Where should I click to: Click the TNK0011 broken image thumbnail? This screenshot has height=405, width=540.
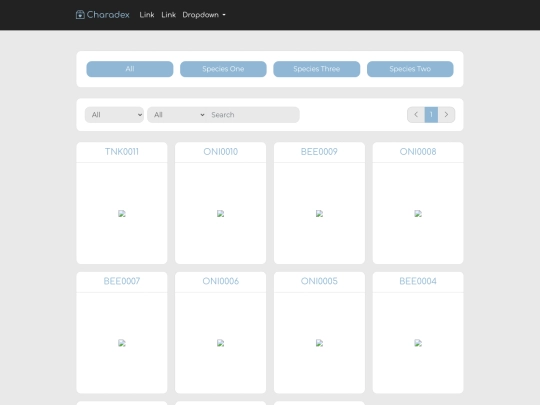122,214
